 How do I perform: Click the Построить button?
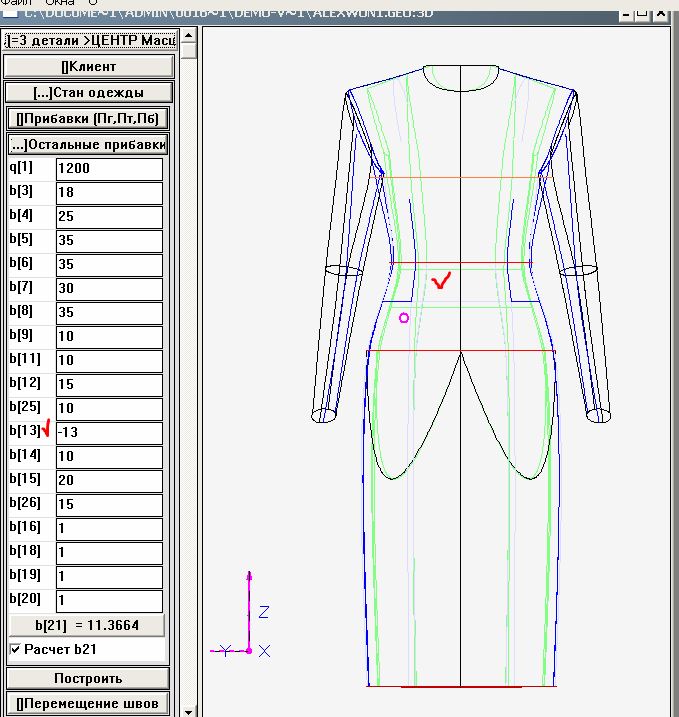[x=88, y=679]
